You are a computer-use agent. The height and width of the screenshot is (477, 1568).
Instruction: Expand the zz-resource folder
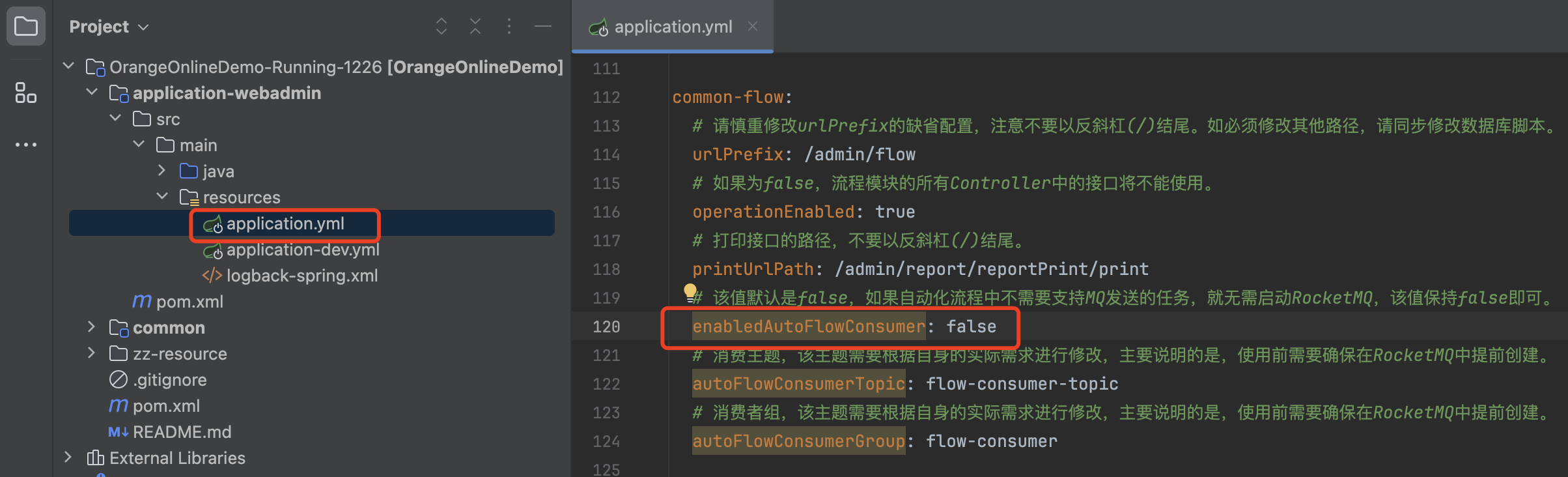[x=92, y=353]
